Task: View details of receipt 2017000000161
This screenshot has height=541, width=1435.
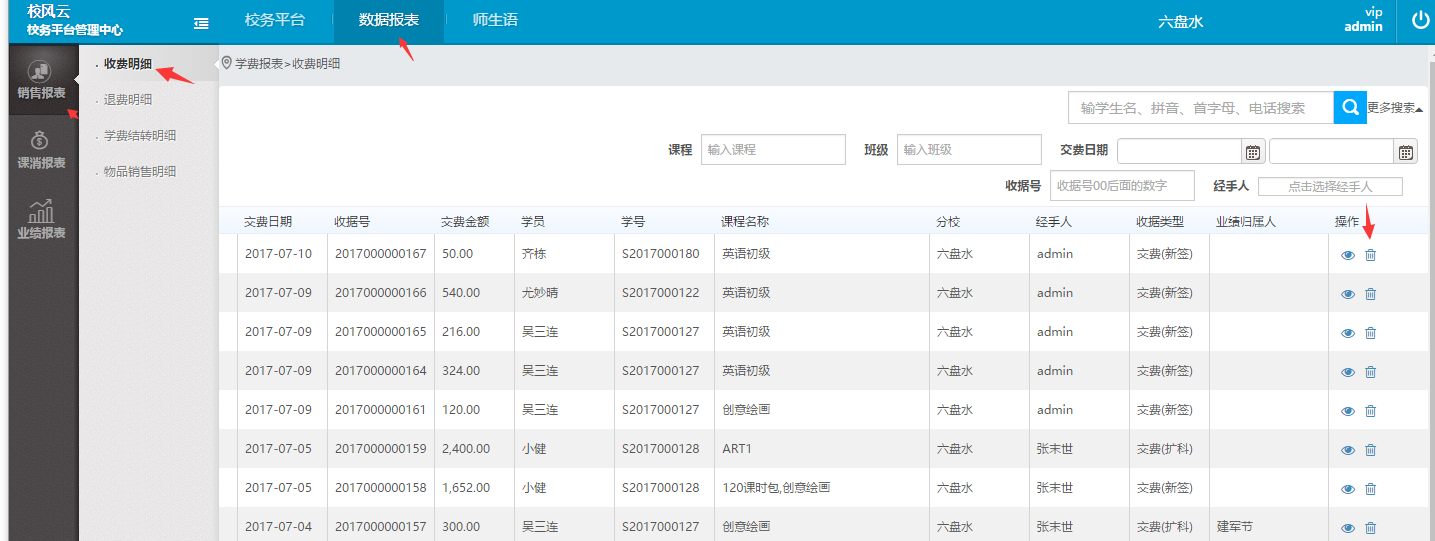Action: [x=1348, y=411]
